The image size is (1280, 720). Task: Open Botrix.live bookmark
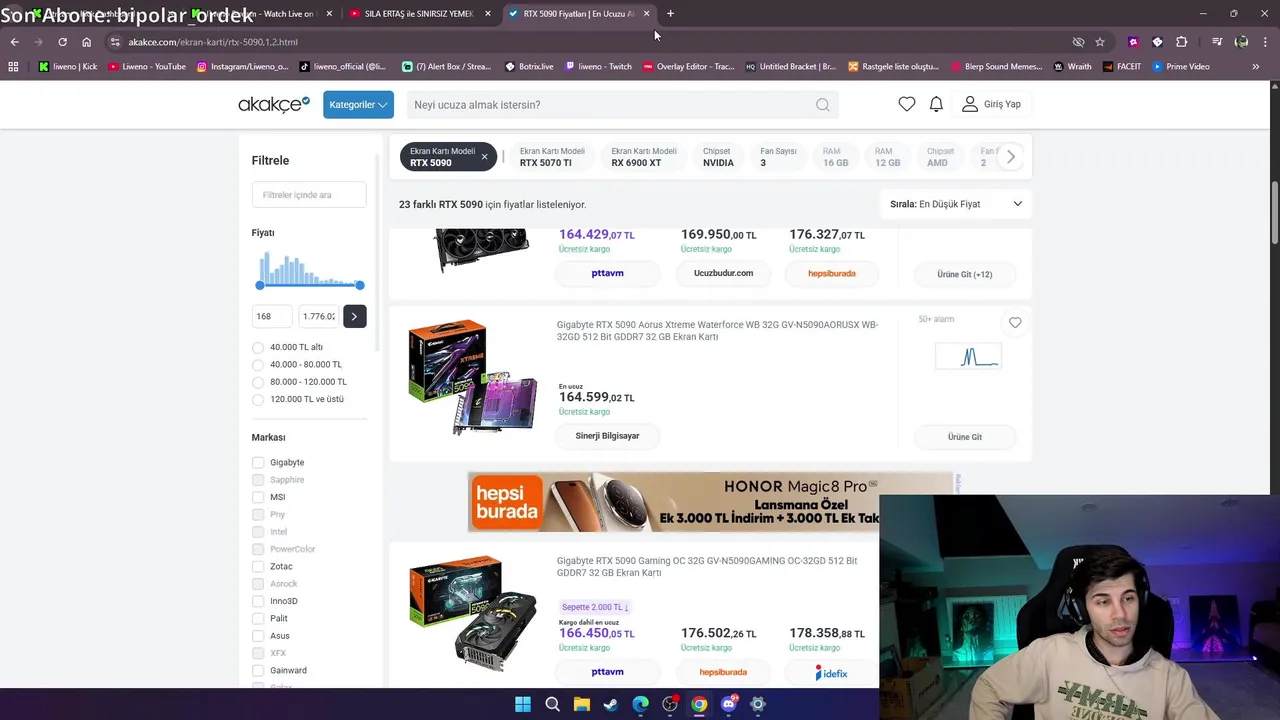[x=529, y=67]
